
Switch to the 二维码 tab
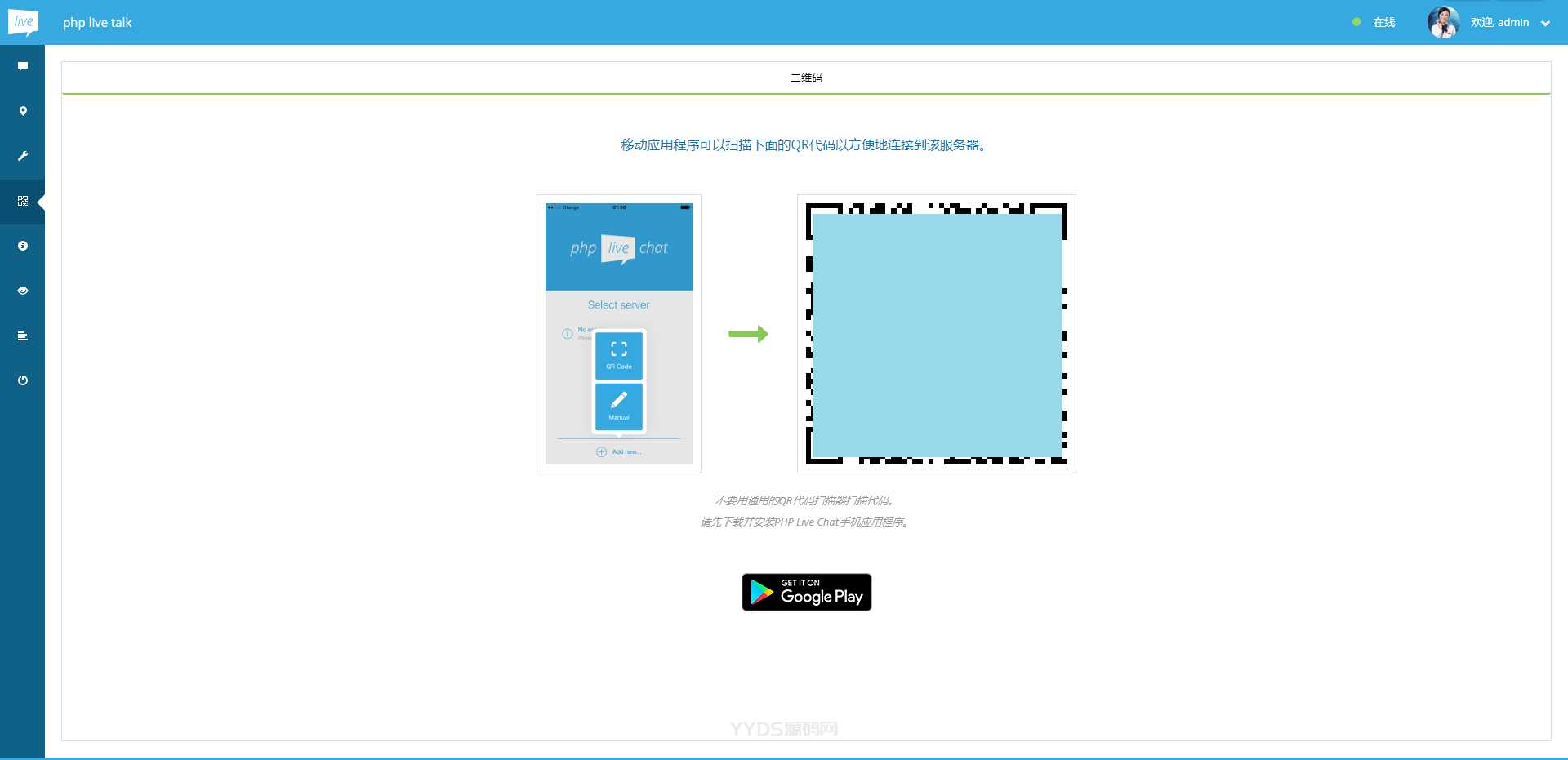[x=806, y=78]
